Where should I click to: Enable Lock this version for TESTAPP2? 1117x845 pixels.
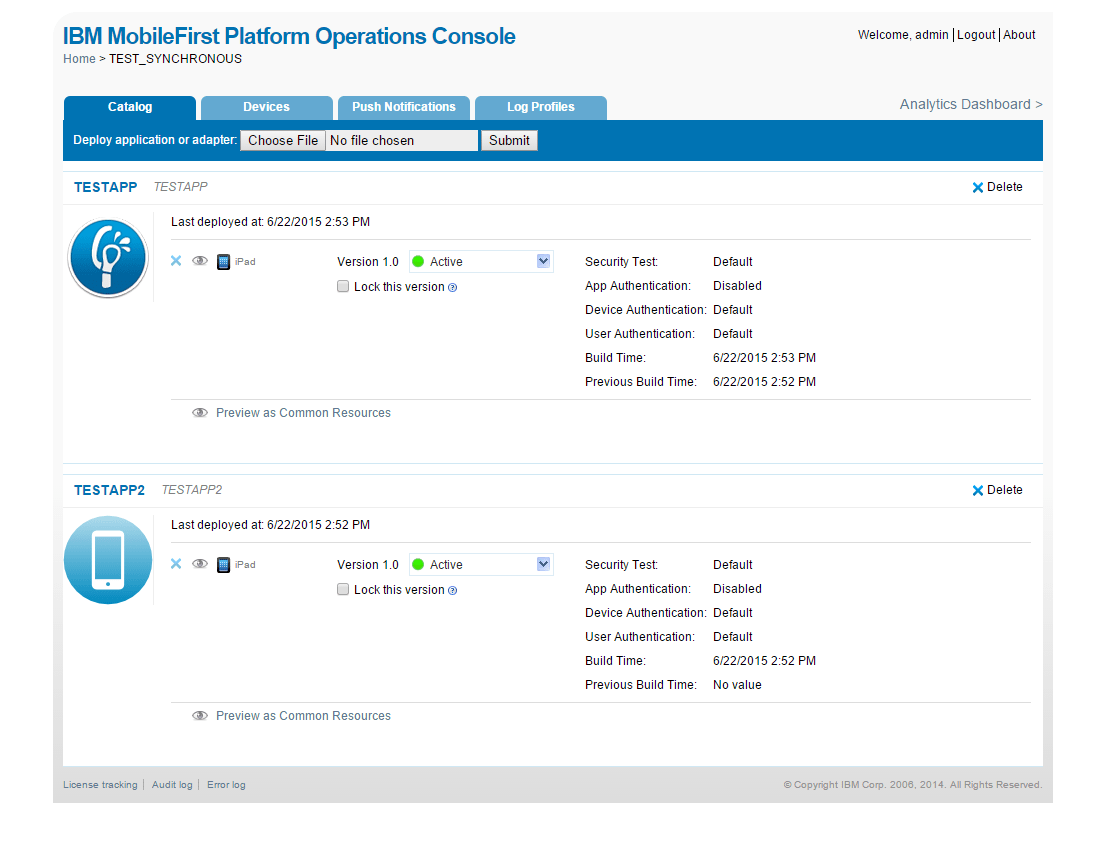coord(343,589)
